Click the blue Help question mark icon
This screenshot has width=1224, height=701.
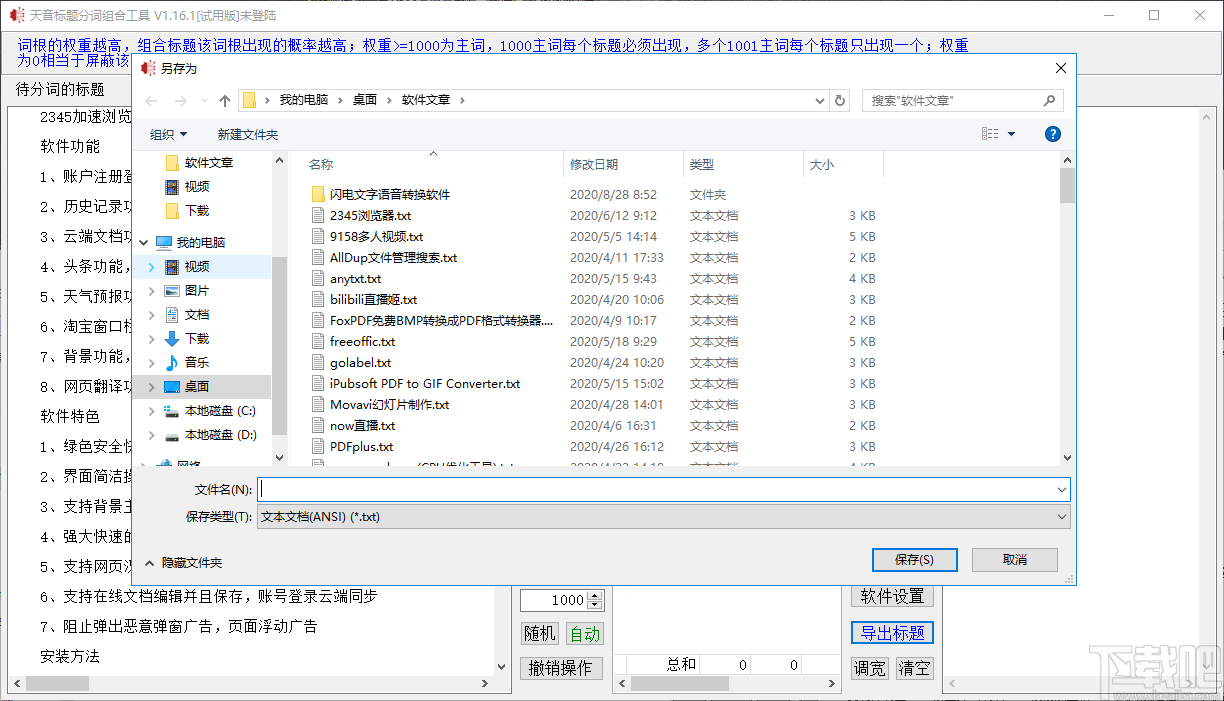click(x=1052, y=133)
